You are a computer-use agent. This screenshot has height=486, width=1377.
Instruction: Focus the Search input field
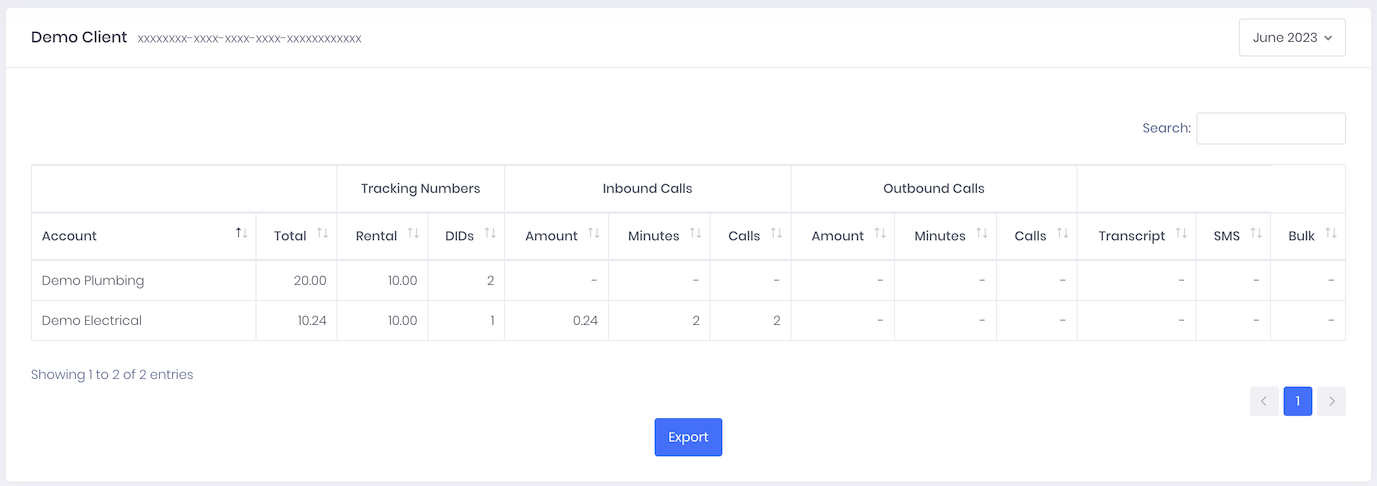coord(1271,128)
